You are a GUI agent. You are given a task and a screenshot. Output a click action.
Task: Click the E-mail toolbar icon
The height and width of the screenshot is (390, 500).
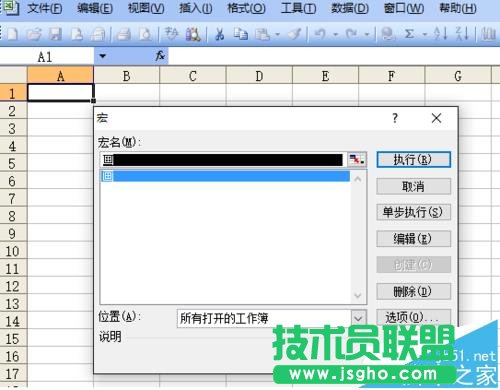(x=98, y=34)
